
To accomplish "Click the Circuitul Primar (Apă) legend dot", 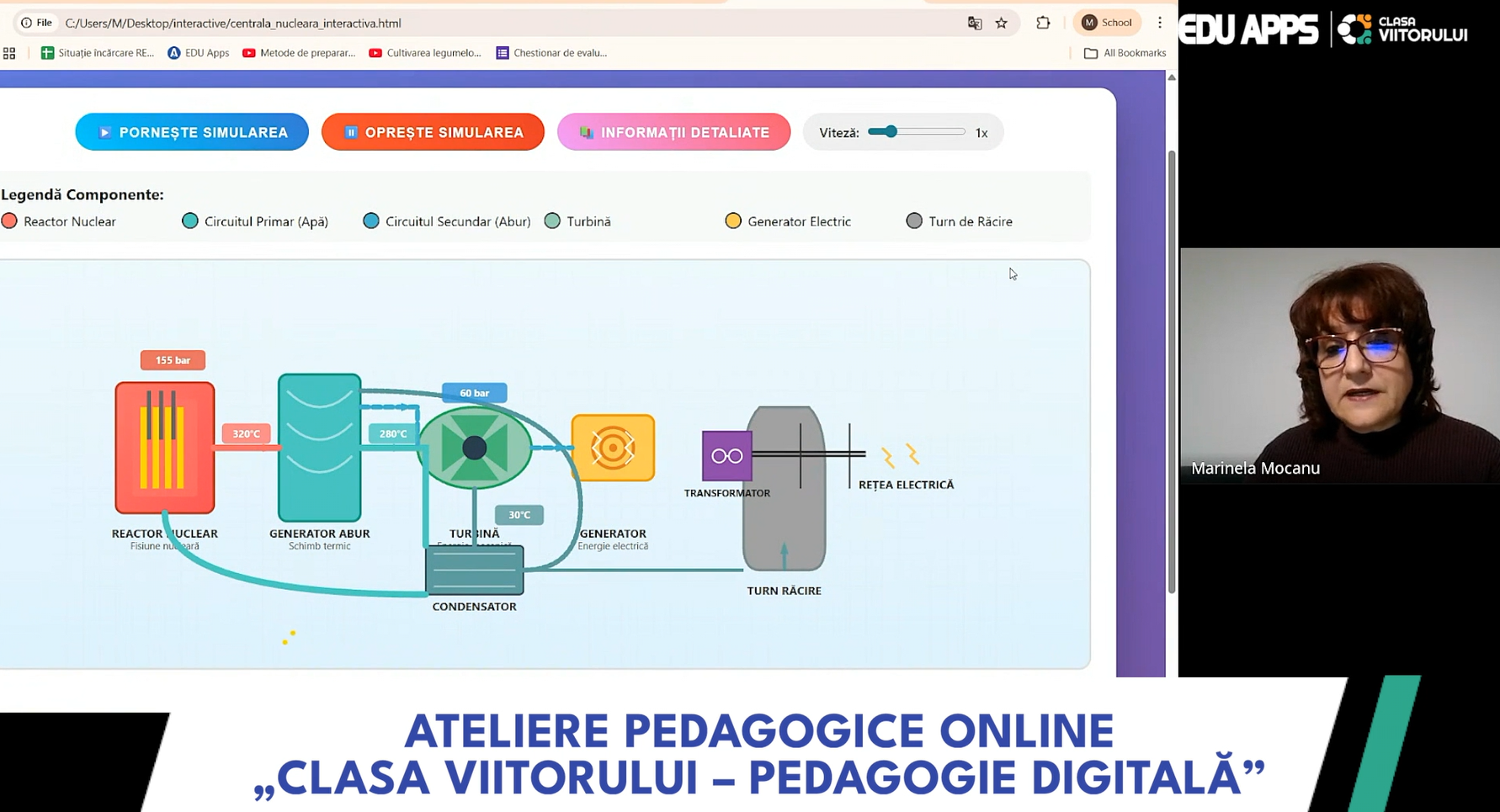I will [x=189, y=220].
